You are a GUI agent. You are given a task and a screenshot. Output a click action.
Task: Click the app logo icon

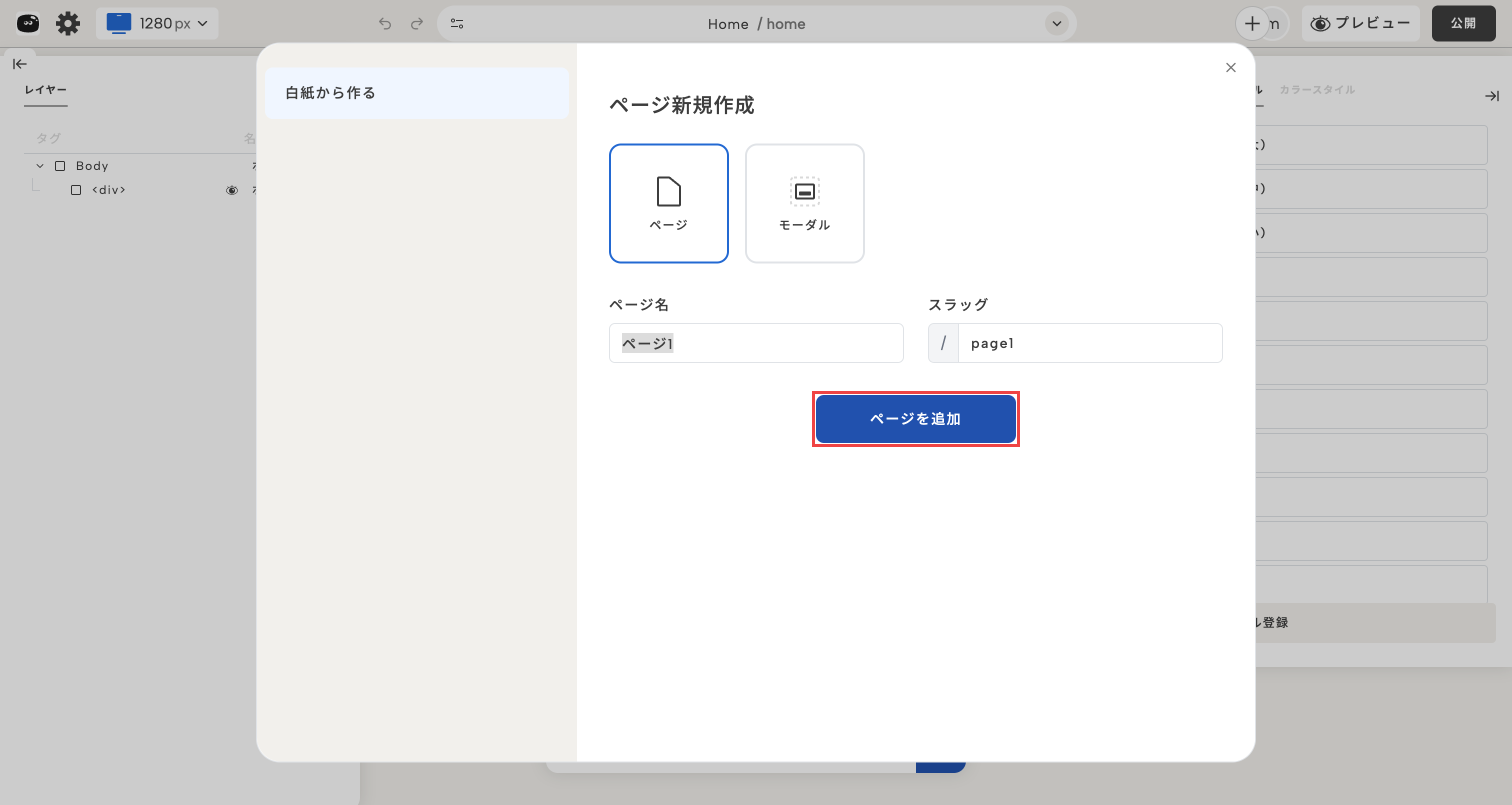tap(28, 23)
